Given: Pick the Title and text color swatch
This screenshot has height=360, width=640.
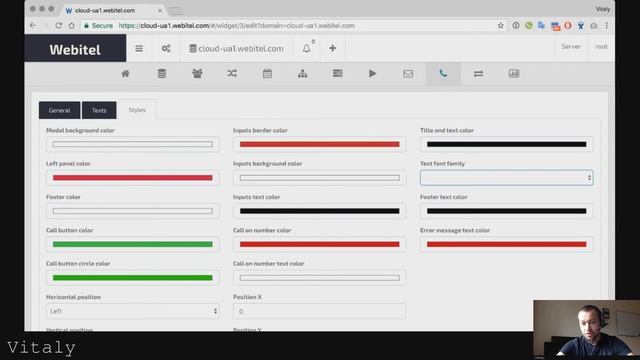Looking at the screenshot, I should point(507,144).
